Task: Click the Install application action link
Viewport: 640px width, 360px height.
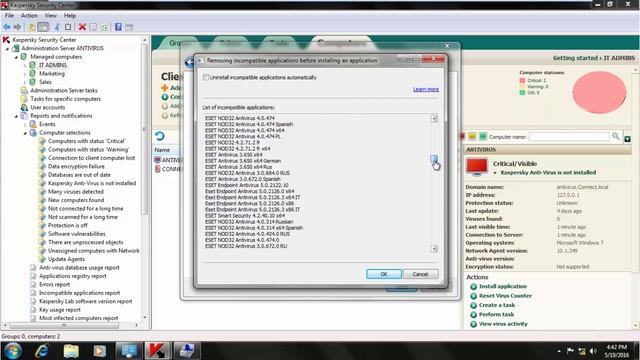Action: tap(503, 287)
